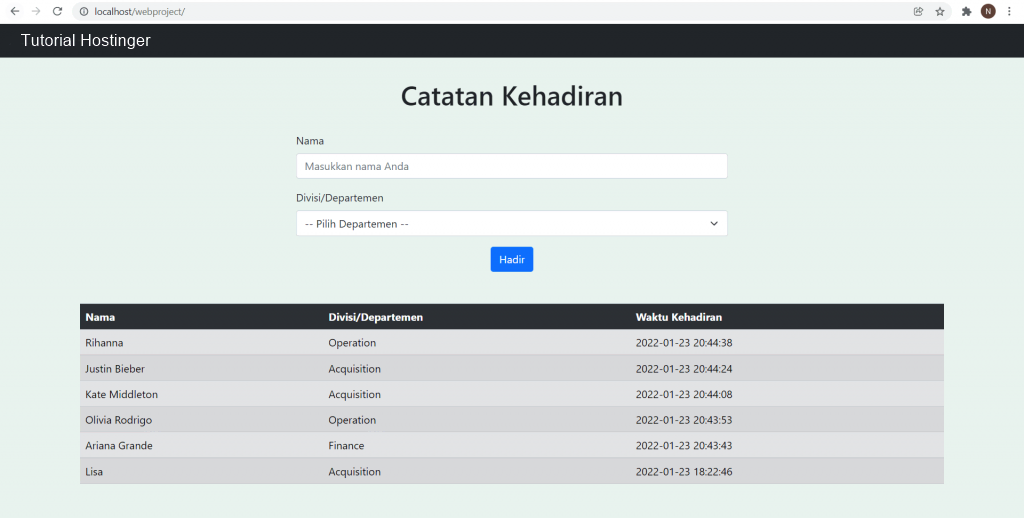Click the dropdown chevron on the department select
This screenshot has width=1024, height=518.
point(714,223)
